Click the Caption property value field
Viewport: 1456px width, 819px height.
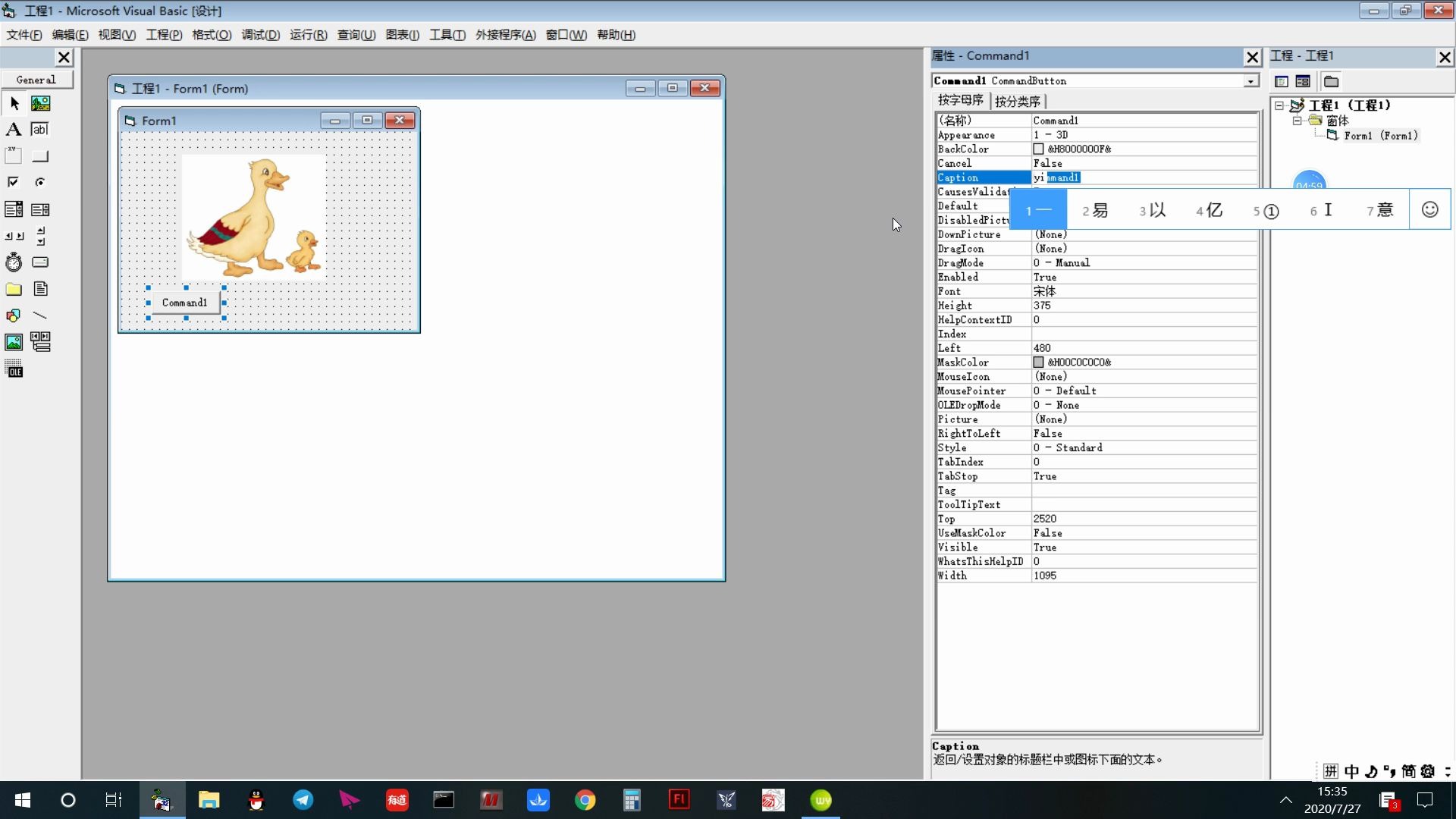click(x=1144, y=177)
